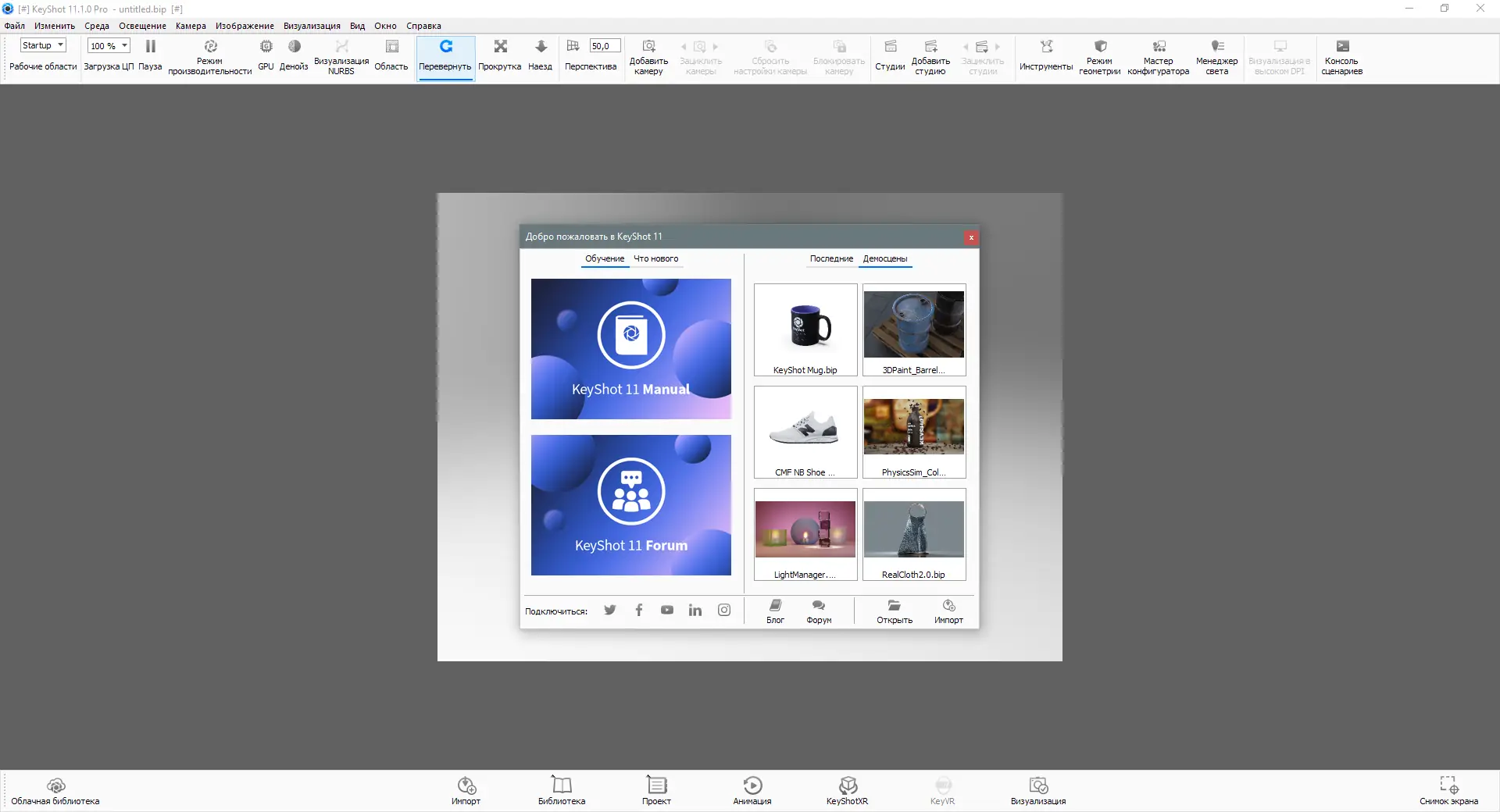Viewport: 1500px width, 812px height.
Task: Open the KeyShot 11 Forum banner
Action: click(631, 505)
